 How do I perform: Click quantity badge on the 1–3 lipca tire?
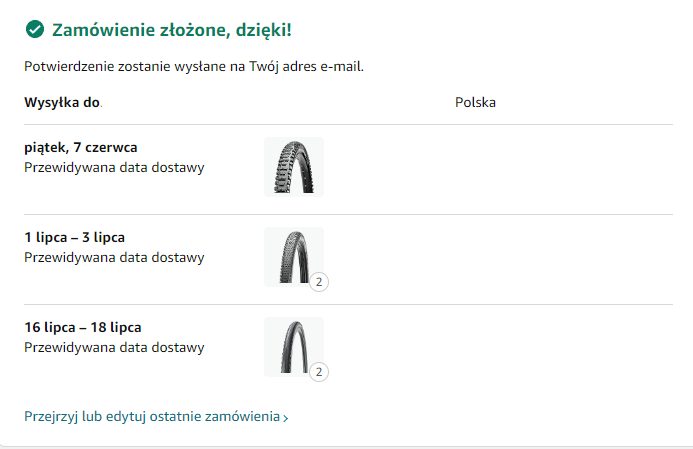coord(318,282)
